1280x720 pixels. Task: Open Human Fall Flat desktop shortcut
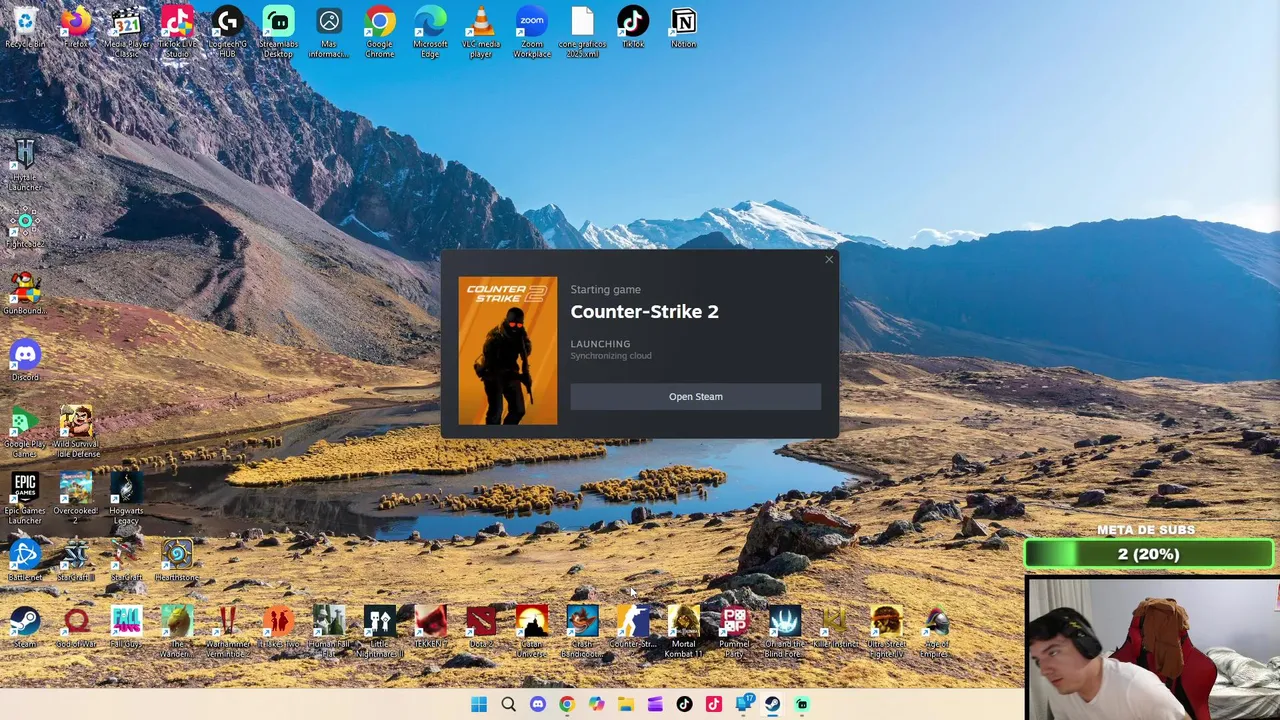pyautogui.click(x=329, y=632)
